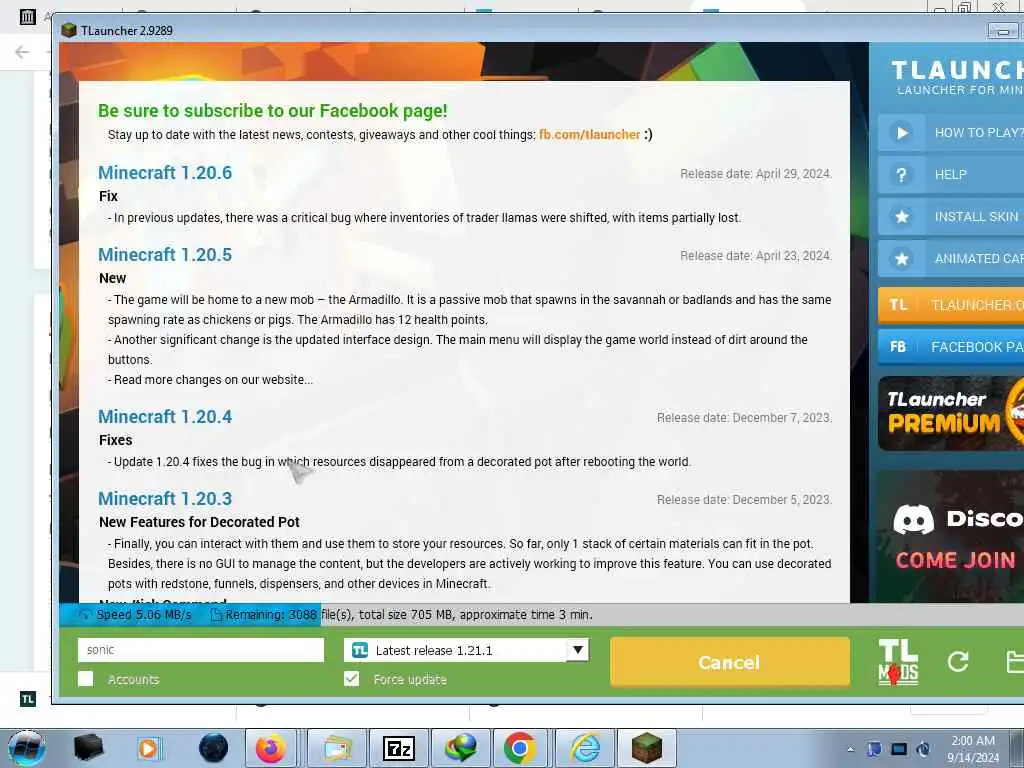Click the Minecraft 1.20.4 heading

165,417
